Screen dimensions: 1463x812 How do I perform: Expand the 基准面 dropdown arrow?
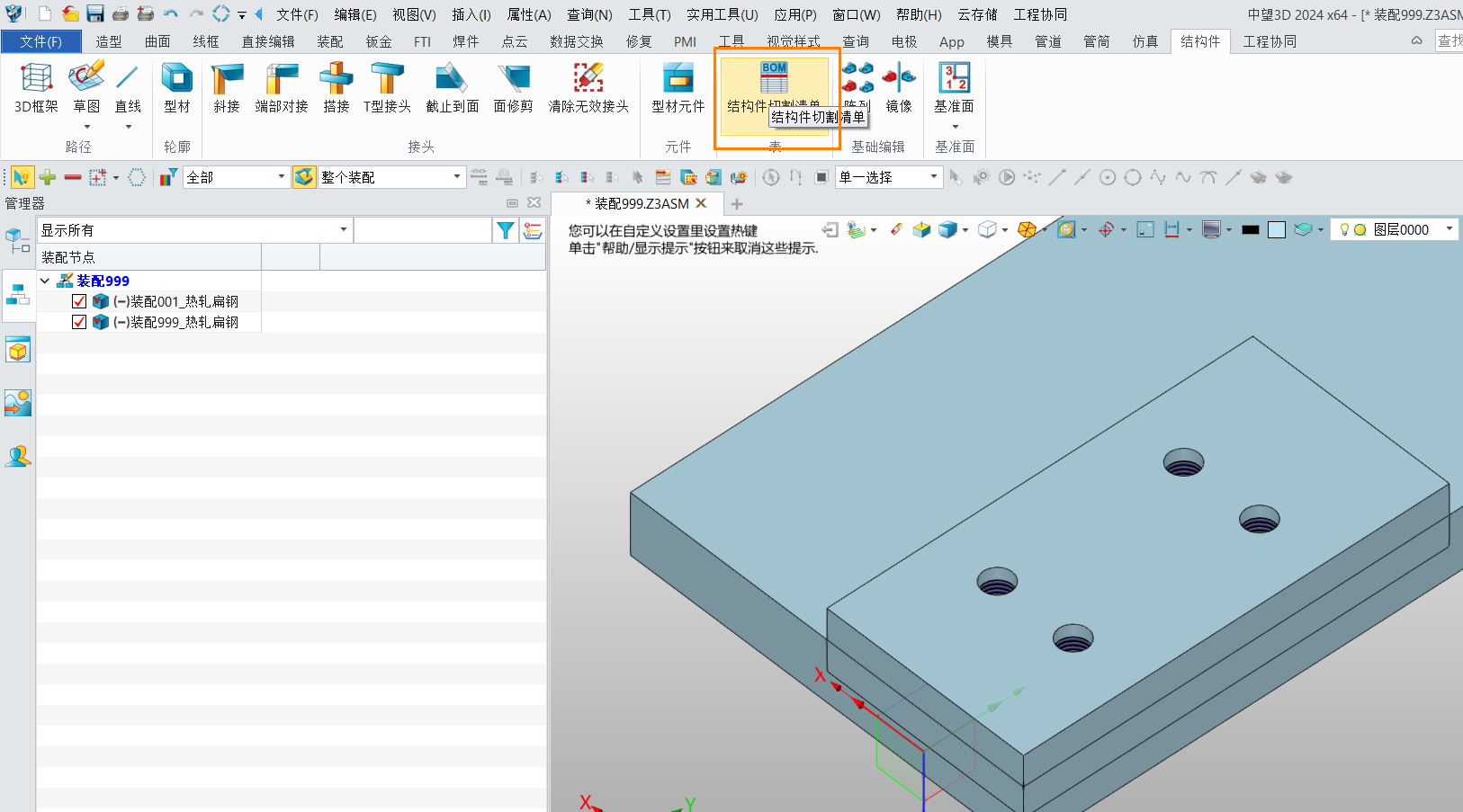coord(955,127)
